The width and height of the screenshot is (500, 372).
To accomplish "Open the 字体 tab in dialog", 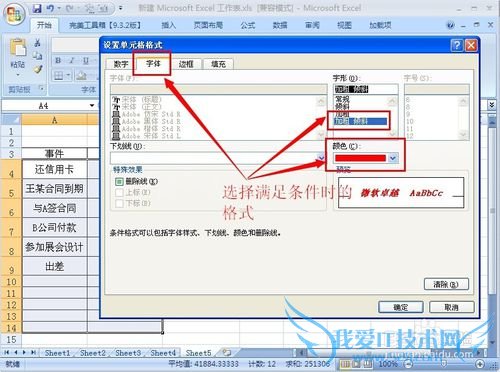I will pyautogui.click(x=153, y=63).
